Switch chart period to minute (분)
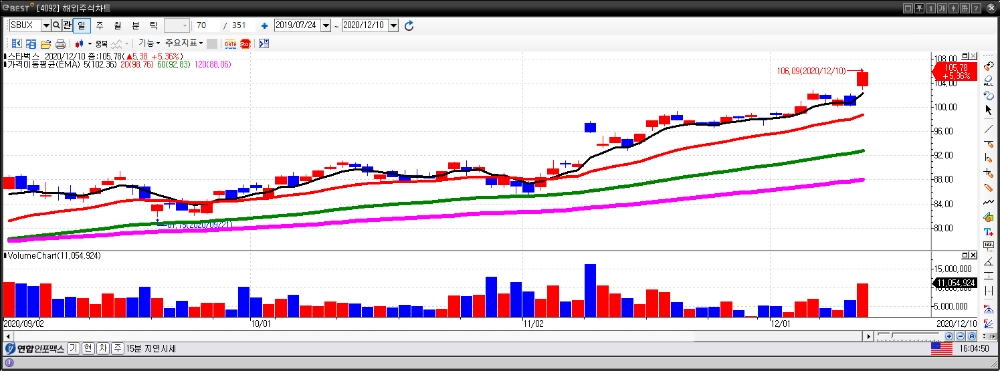Viewport: 1000px width, 371px height. 135,25
